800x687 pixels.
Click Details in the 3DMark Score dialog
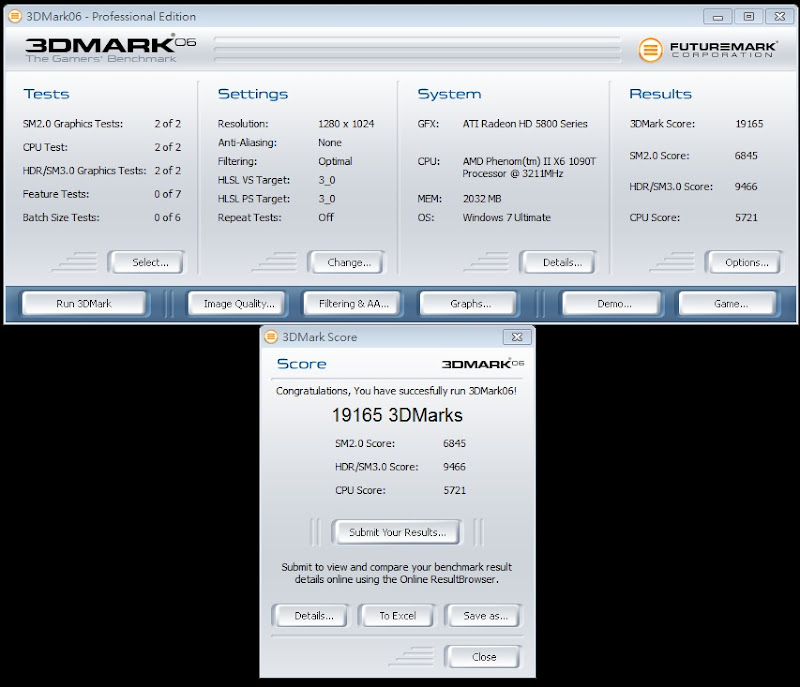(313, 616)
